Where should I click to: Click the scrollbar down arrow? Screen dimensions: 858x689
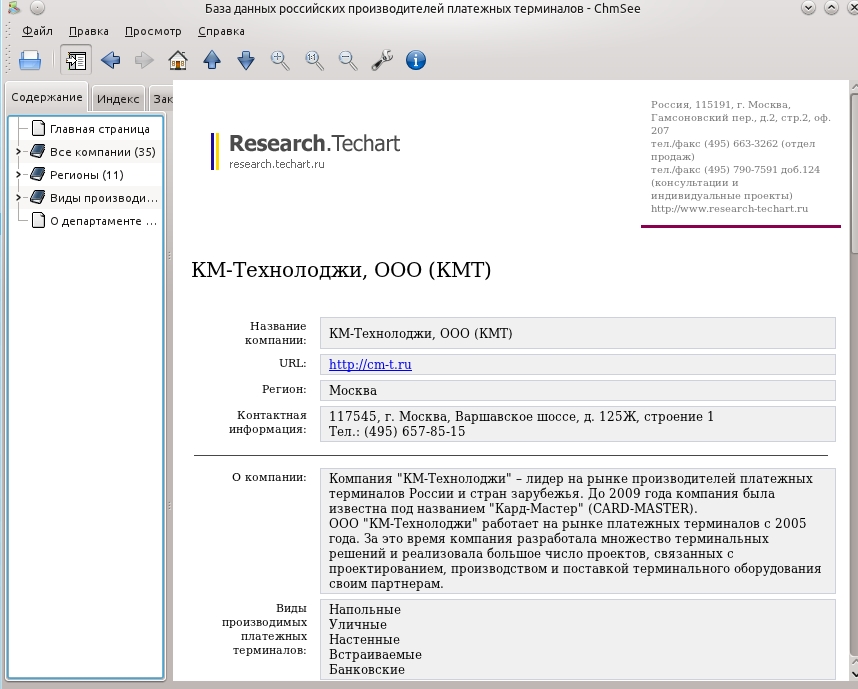[854, 674]
